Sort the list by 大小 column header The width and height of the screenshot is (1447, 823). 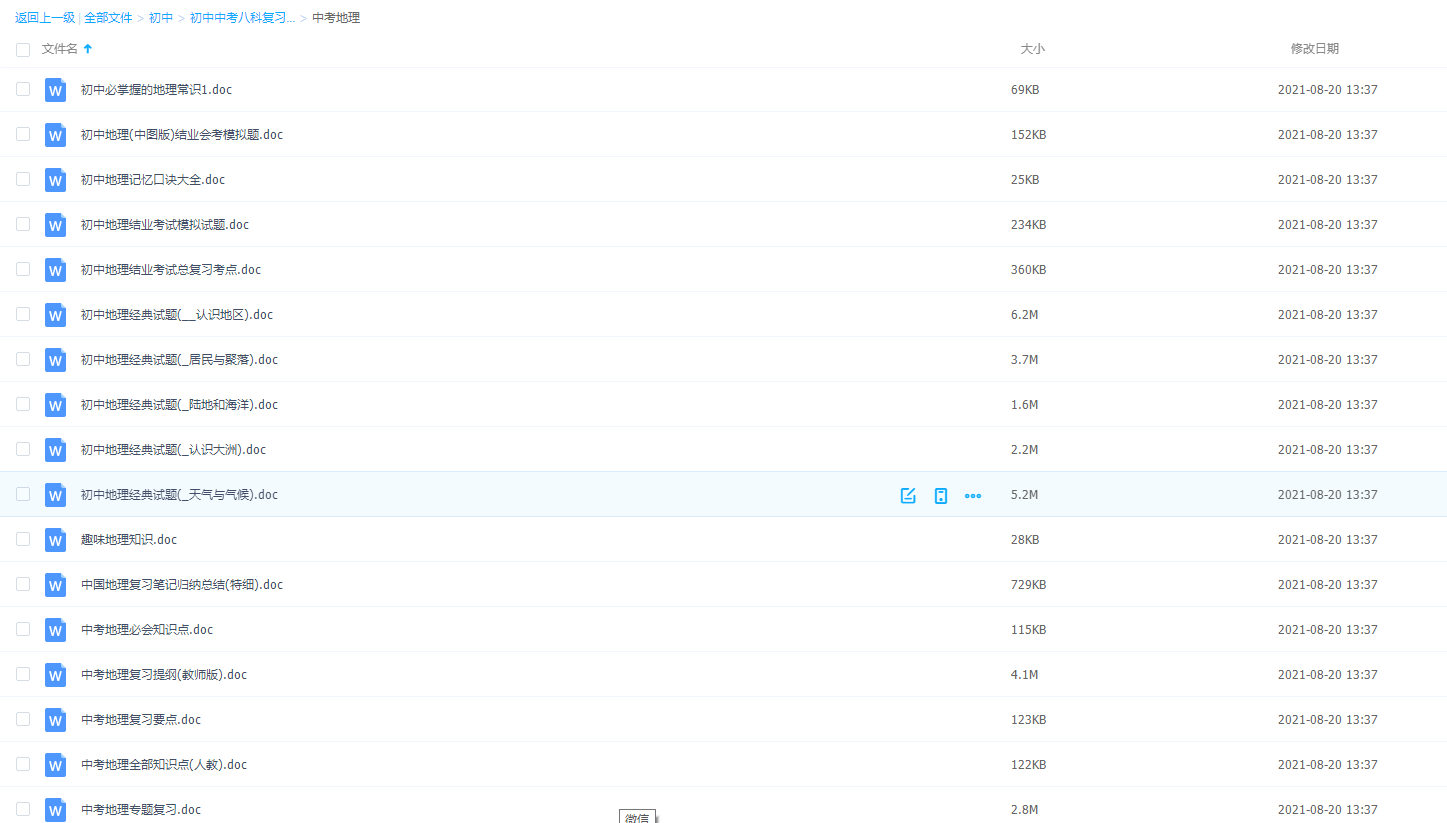(x=1032, y=49)
